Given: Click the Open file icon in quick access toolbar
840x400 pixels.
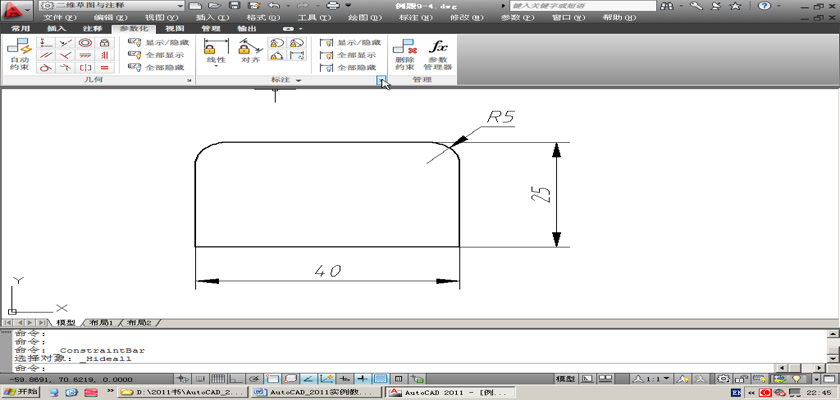Looking at the screenshot, I should pos(214,6).
